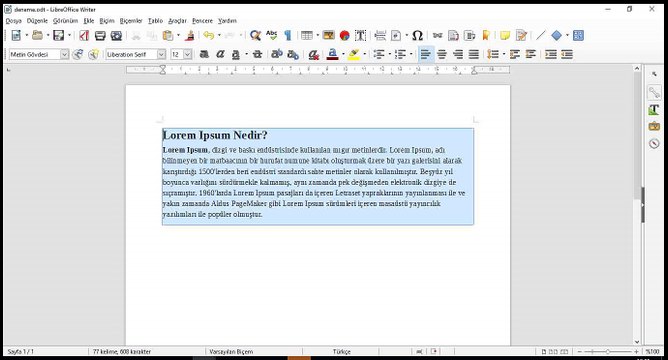Open the font color dropdown arrow
The height and width of the screenshot is (360, 668).
[x=343, y=54]
